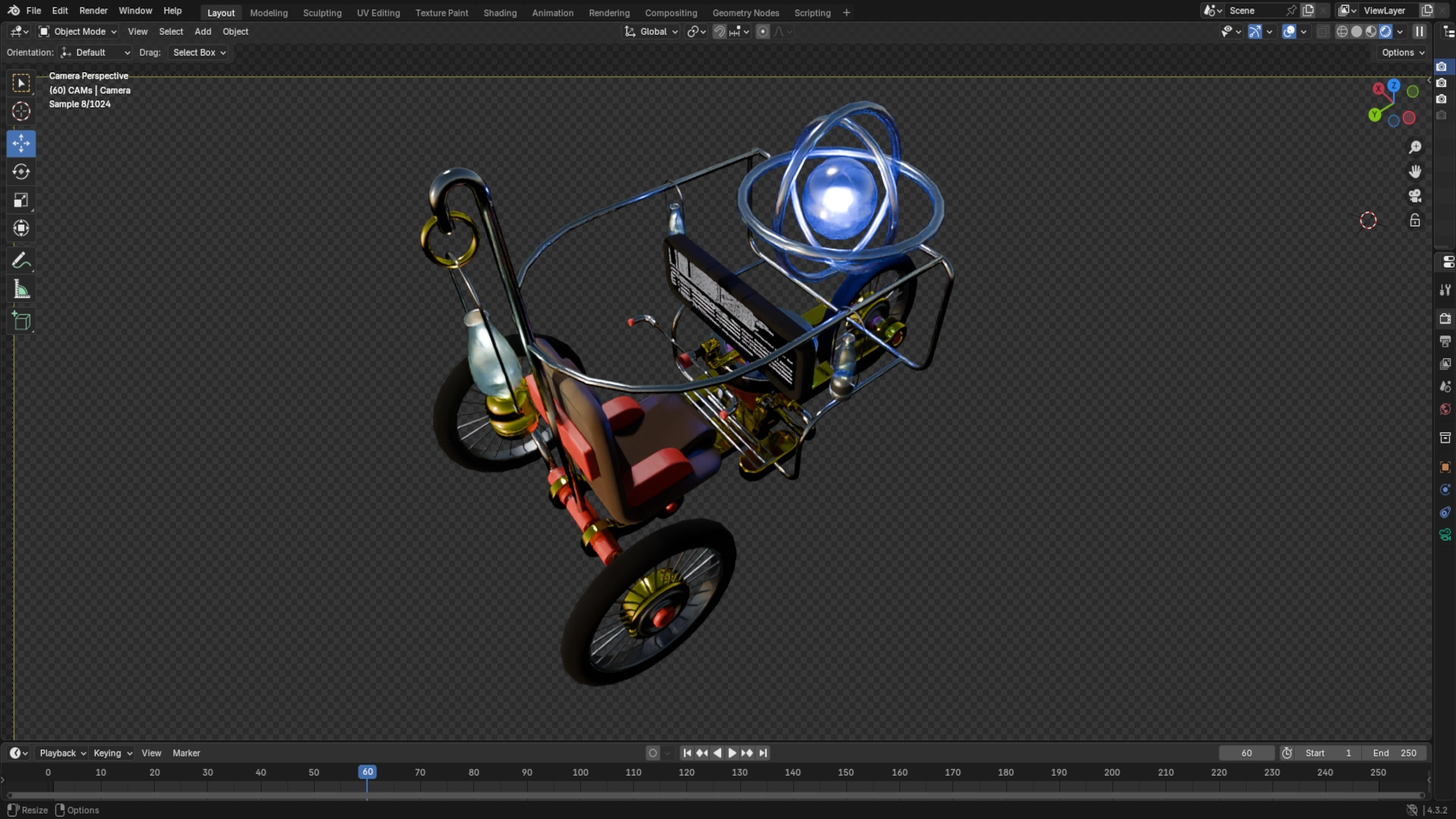This screenshot has height=819, width=1456.
Task: Click the timeline scrollbar at bottom
Action: (x=713, y=795)
